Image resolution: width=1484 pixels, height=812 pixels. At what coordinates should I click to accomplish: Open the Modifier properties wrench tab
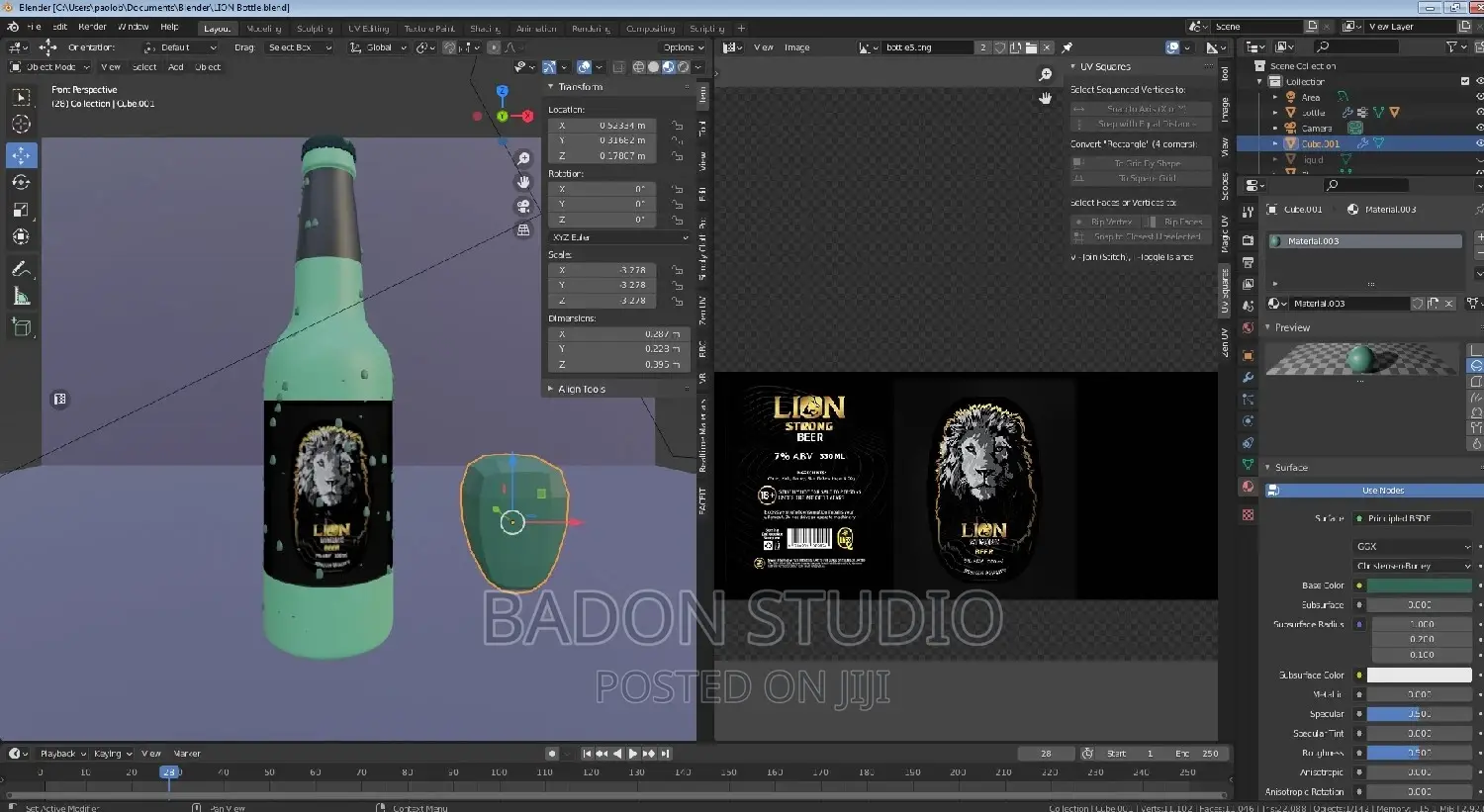pyautogui.click(x=1248, y=377)
